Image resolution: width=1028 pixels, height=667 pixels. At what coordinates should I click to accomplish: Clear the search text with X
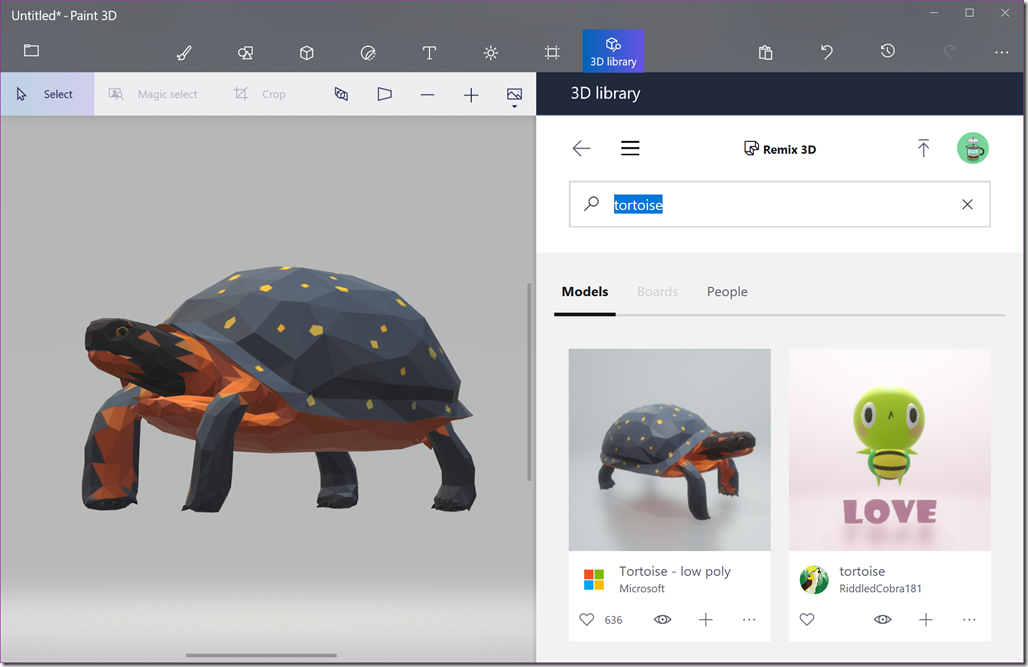(x=967, y=204)
